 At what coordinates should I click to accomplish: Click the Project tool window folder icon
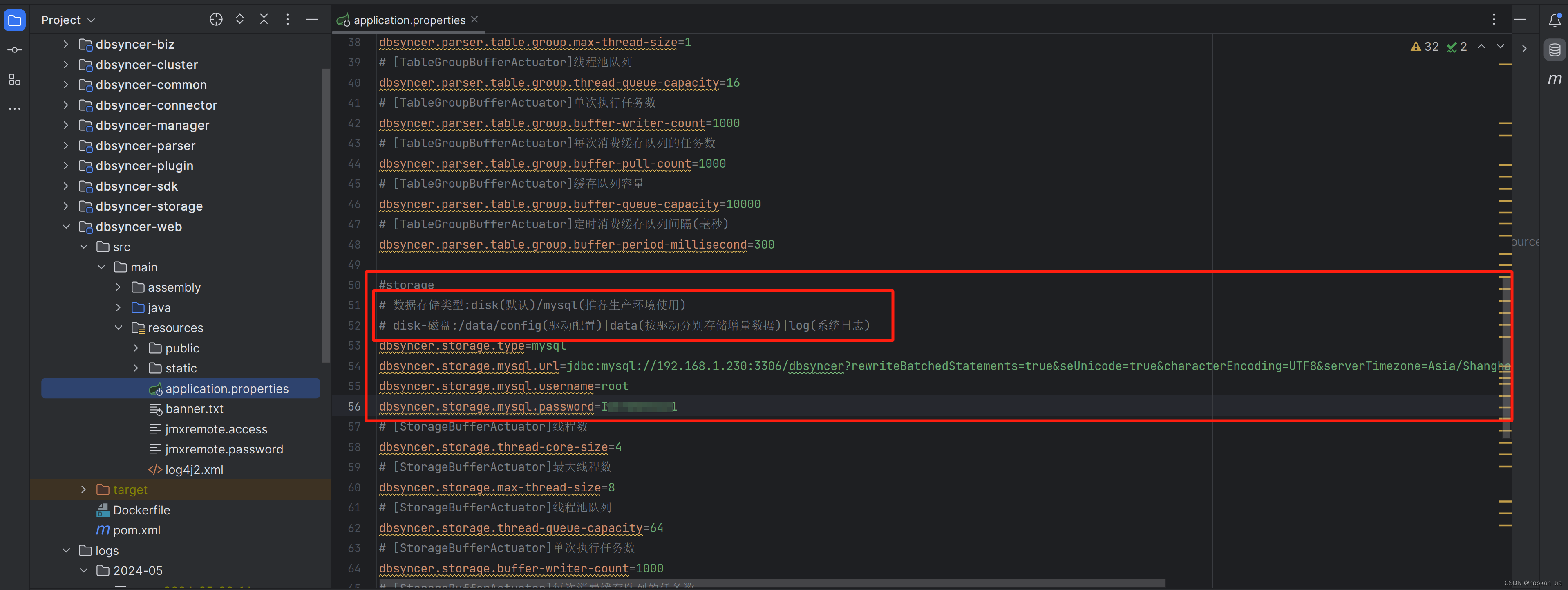tap(15, 20)
